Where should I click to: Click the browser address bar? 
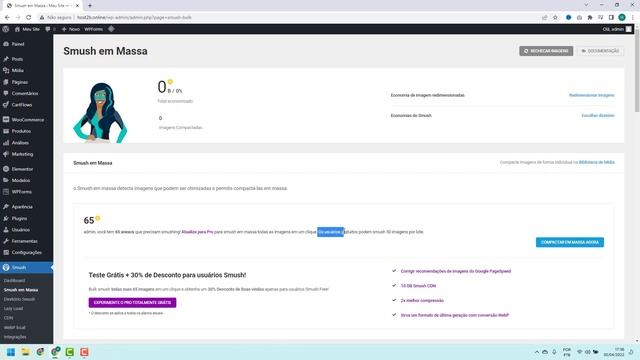pos(286,18)
